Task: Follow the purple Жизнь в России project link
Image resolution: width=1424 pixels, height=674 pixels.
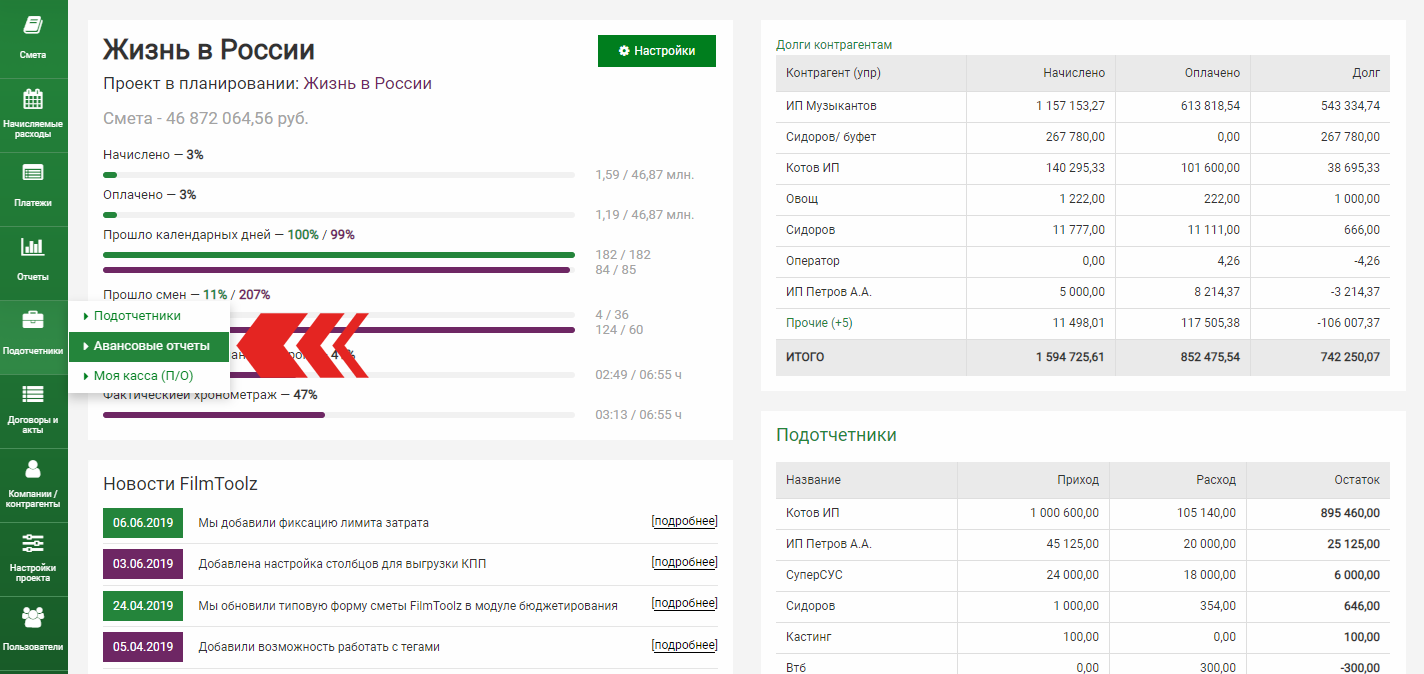Action: coord(368,84)
